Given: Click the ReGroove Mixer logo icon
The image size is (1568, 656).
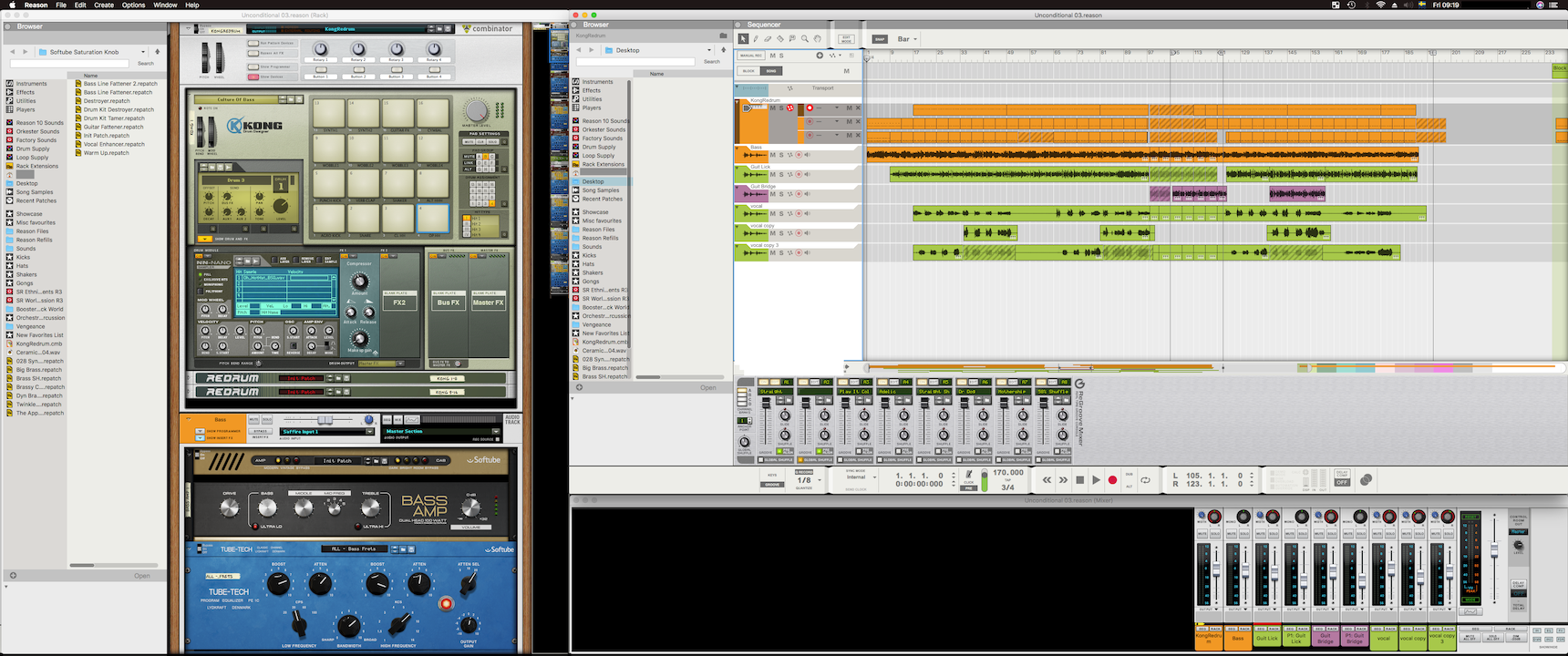Looking at the screenshot, I should point(1079,384).
